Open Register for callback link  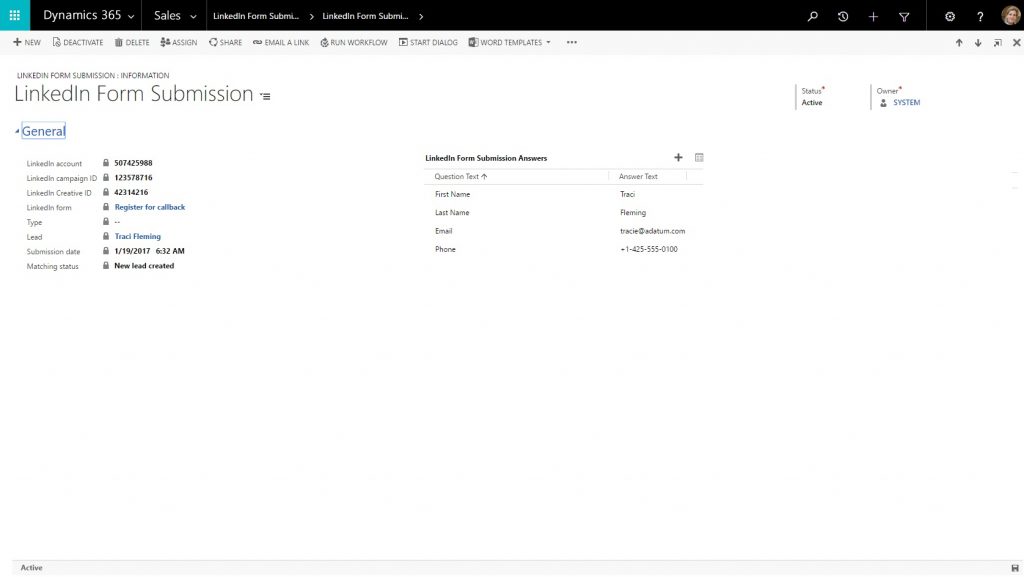pyautogui.click(x=150, y=207)
